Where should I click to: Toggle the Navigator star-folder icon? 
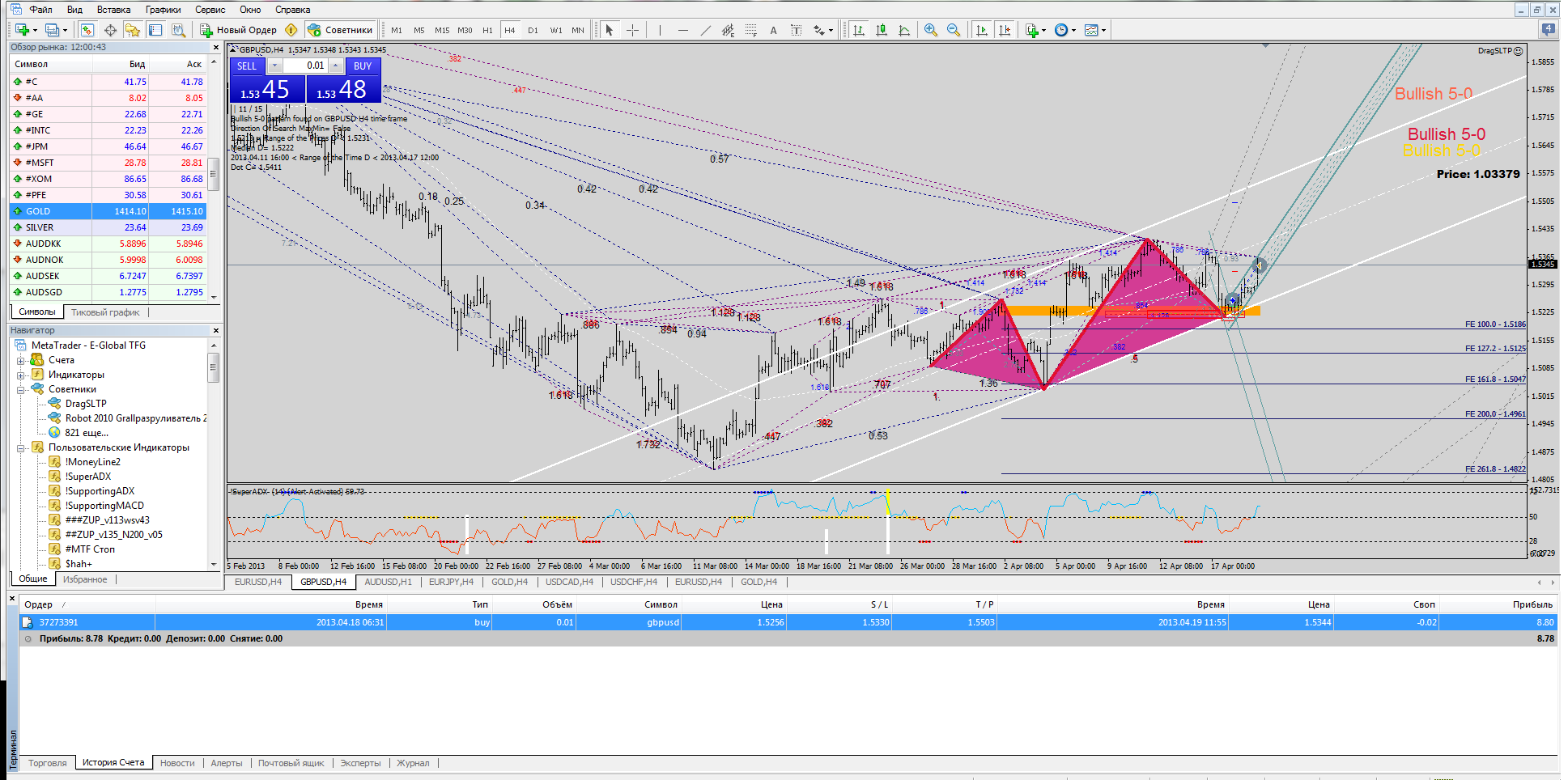point(133,30)
